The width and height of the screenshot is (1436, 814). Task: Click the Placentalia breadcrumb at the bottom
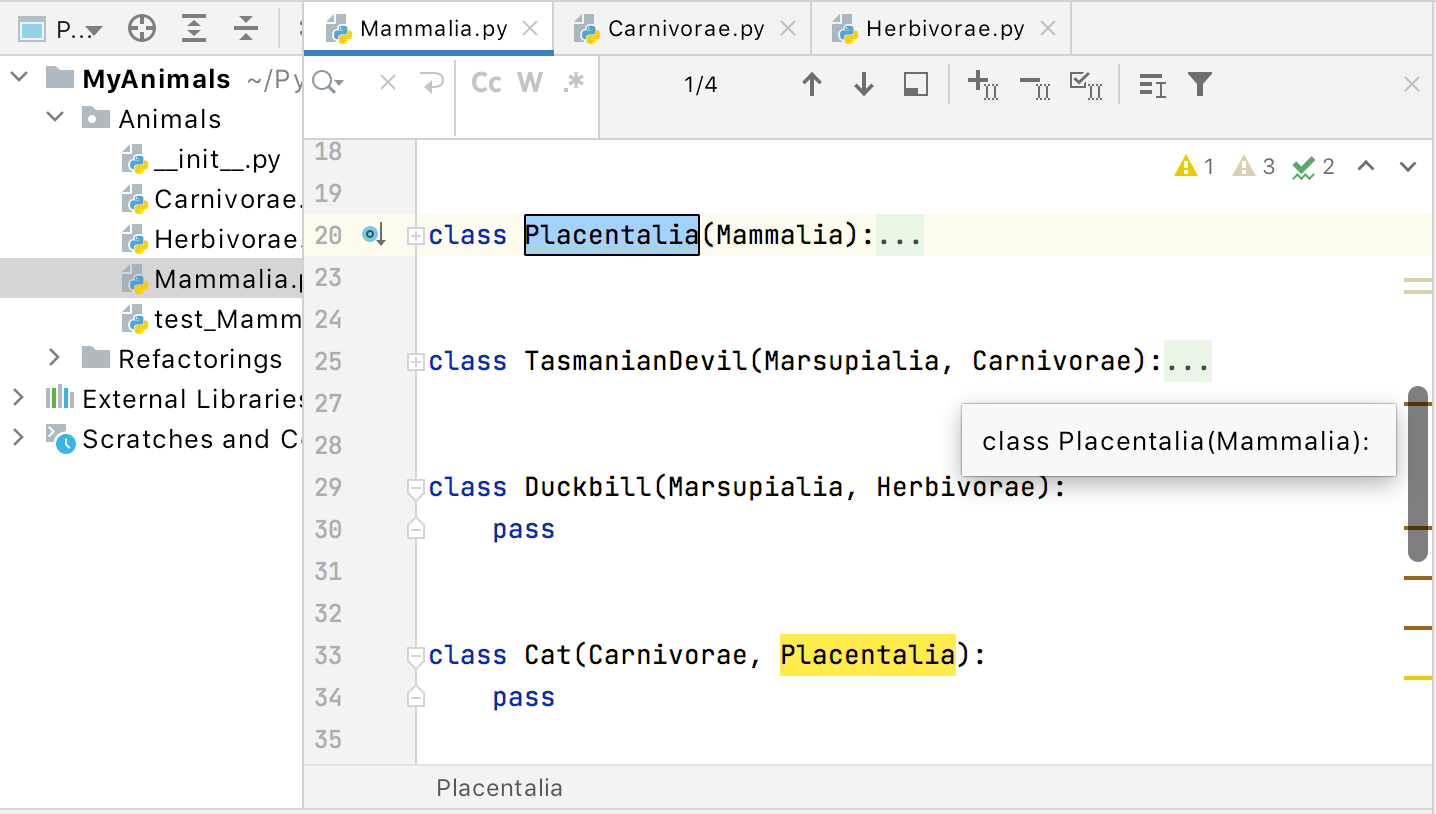(x=499, y=788)
